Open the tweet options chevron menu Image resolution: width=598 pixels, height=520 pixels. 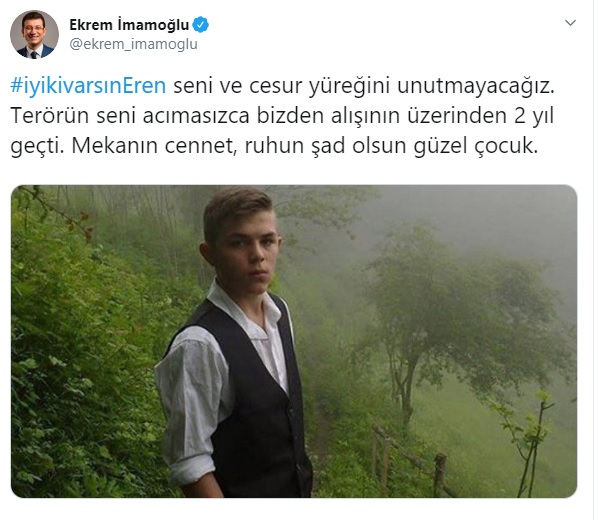click(x=570, y=23)
